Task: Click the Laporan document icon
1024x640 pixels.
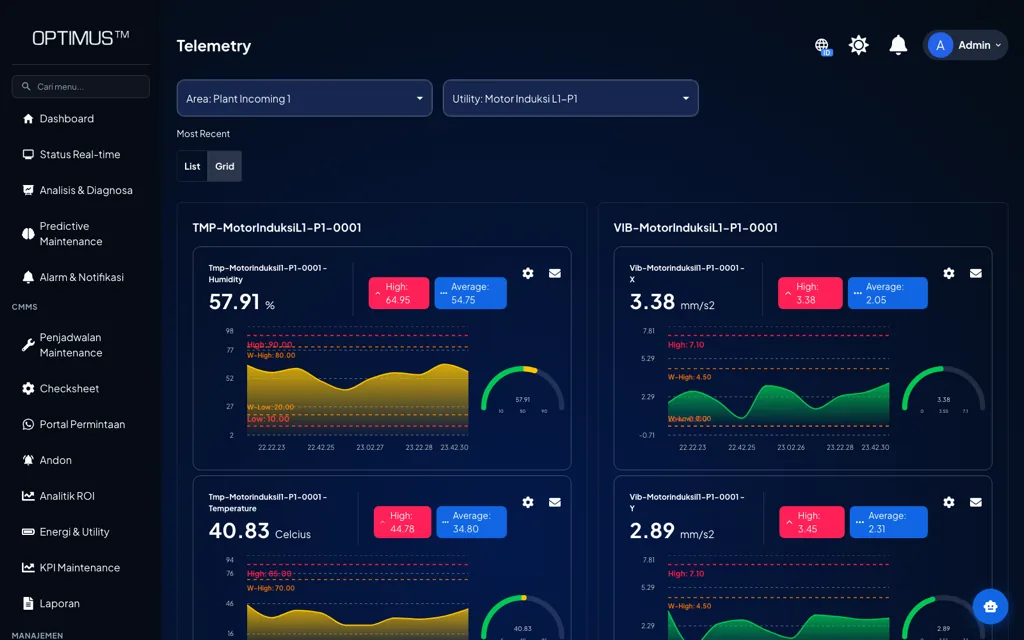Action: click(x=28, y=603)
